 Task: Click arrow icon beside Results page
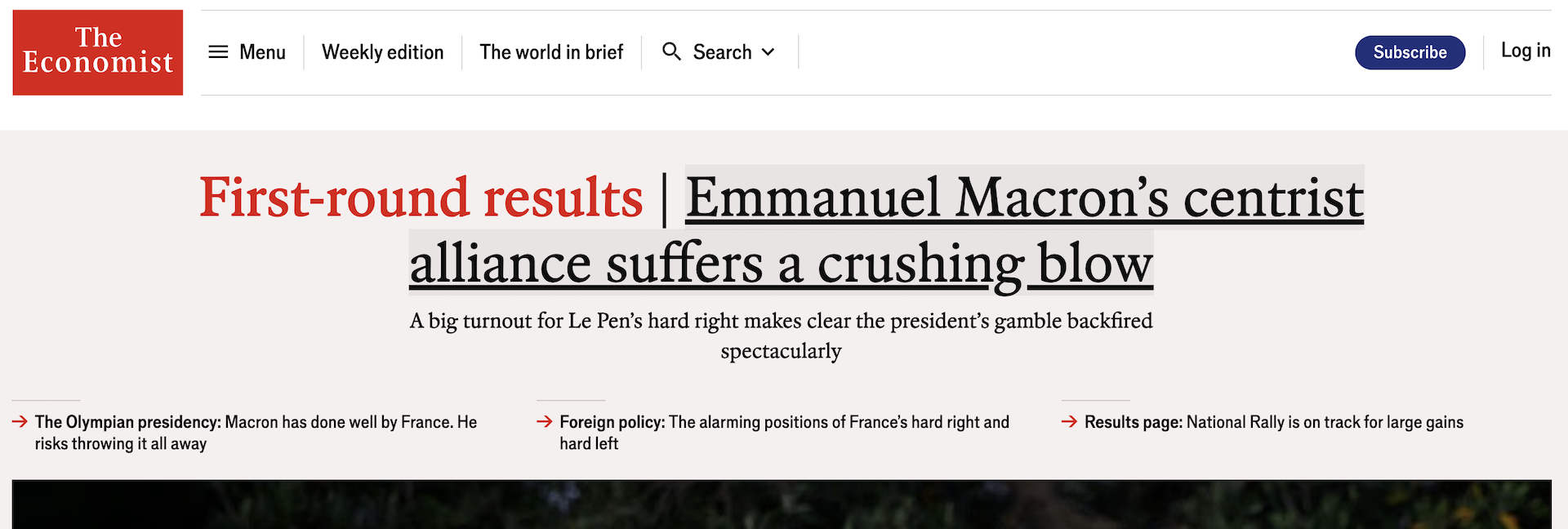click(1069, 422)
